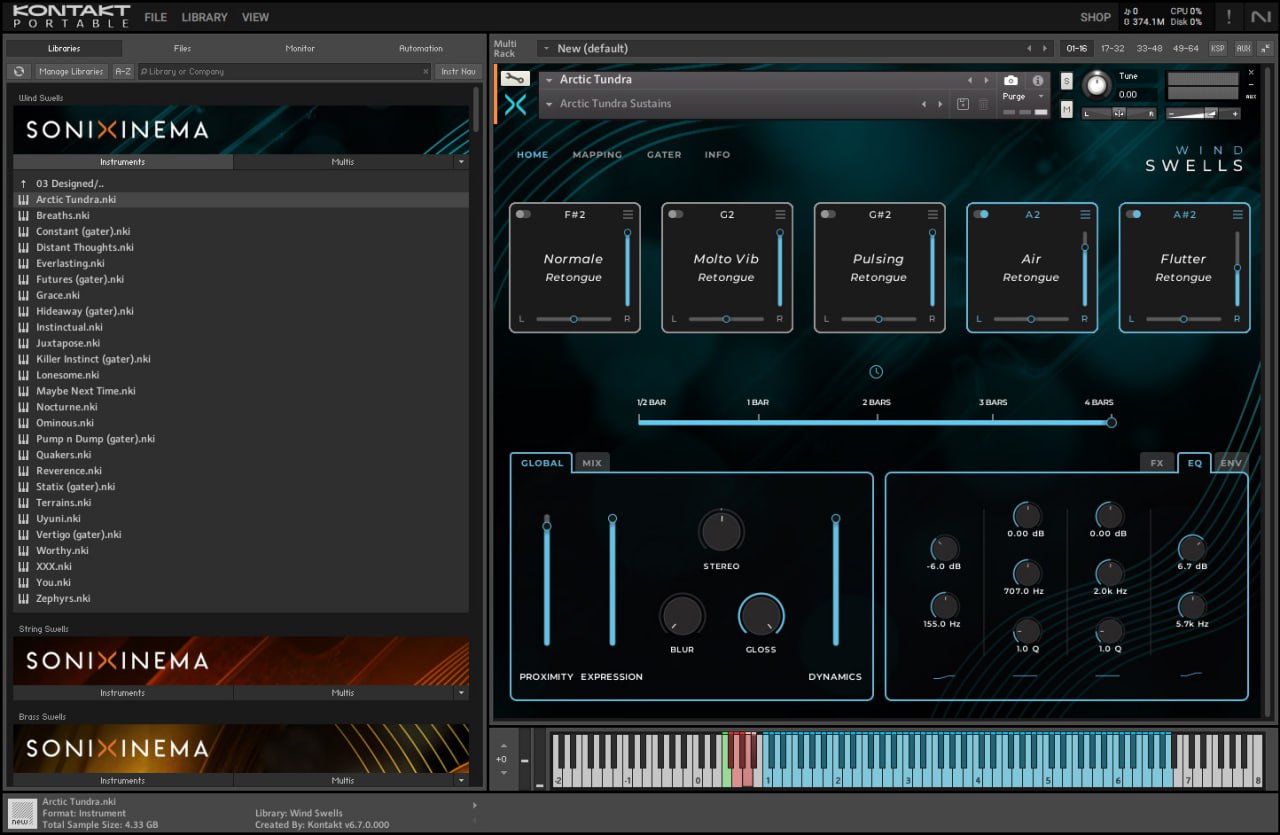Open the SHOP link
Viewport: 1280px width, 835px height.
[1095, 17]
